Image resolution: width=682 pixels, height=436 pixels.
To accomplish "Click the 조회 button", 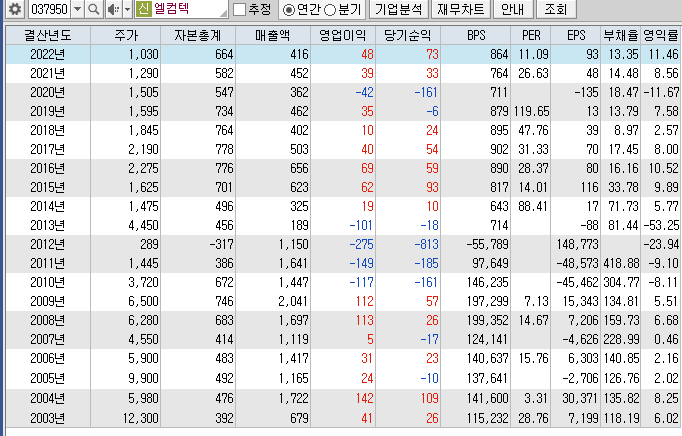I will pos(556,9).
